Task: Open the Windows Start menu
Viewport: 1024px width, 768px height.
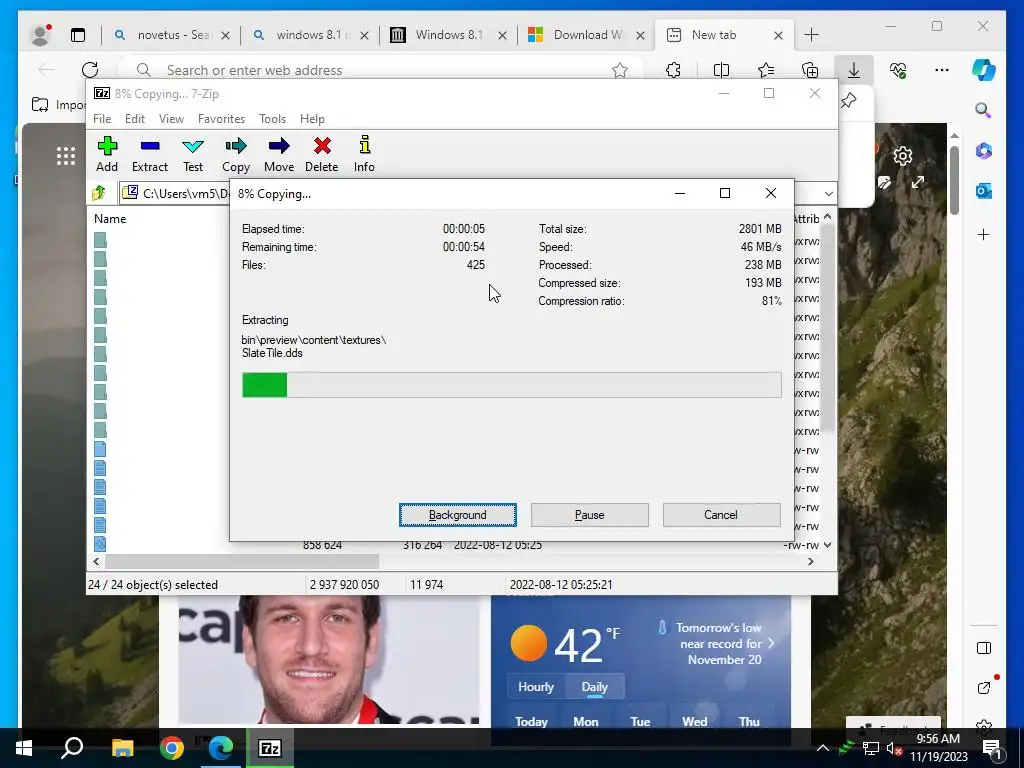Action: pos(24,748)
